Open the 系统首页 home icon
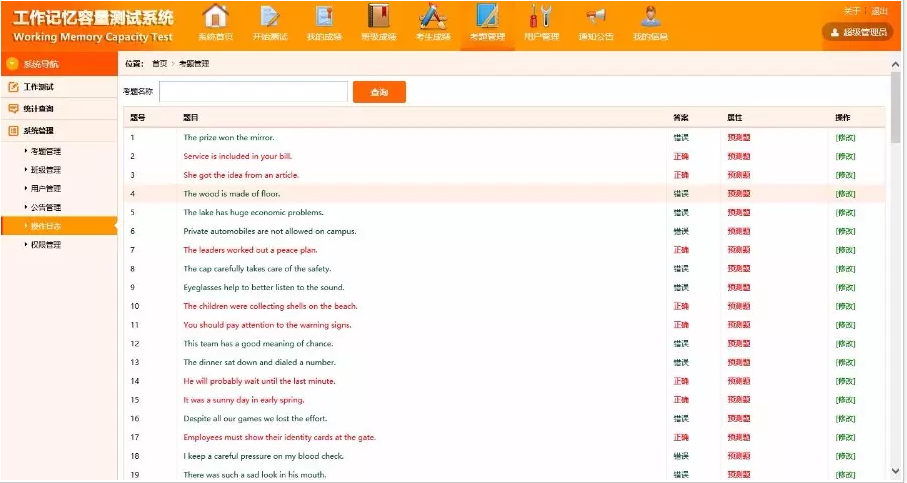This screenshot has height=483, width=907. (x=215, y=17)
